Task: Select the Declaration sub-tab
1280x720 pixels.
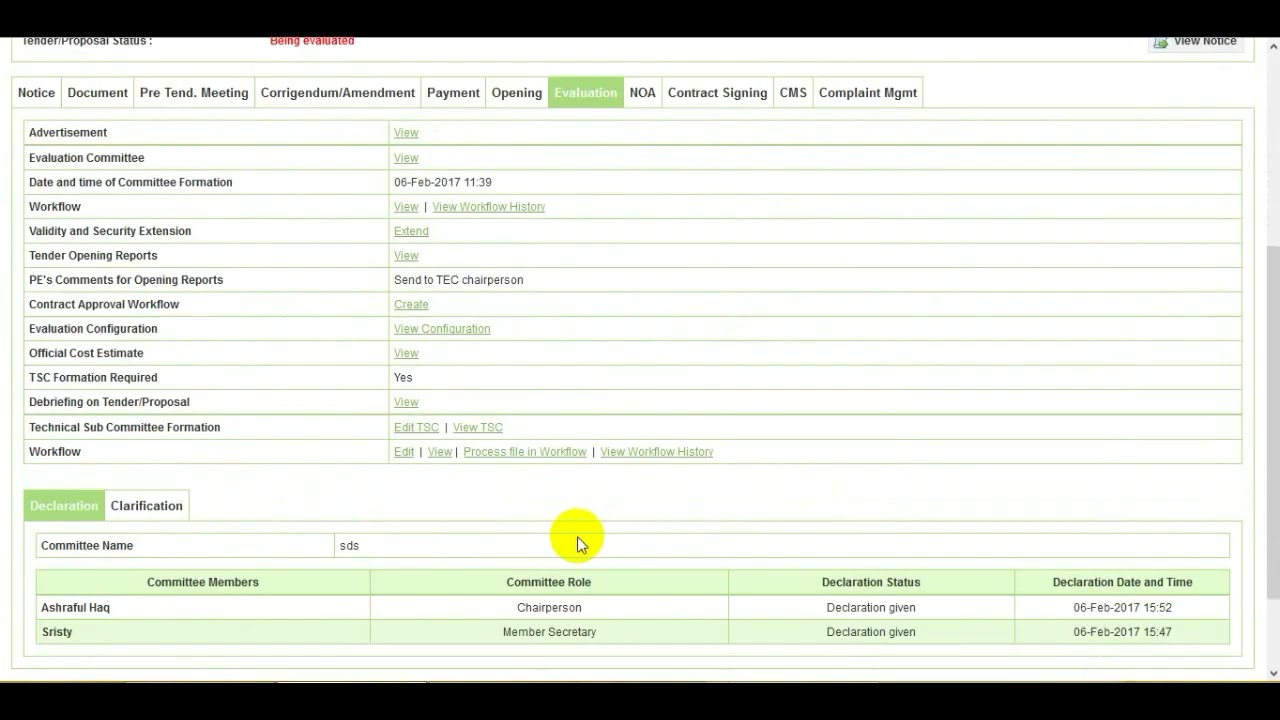Action: tap(64, 506)
